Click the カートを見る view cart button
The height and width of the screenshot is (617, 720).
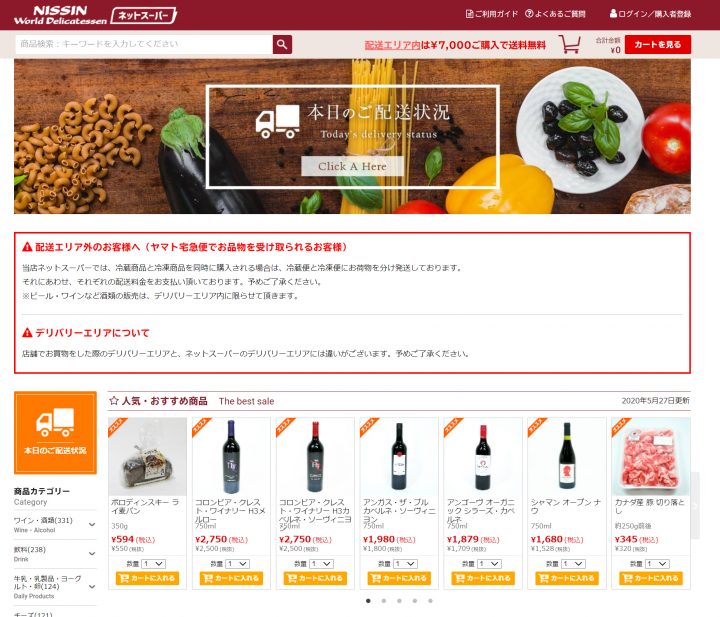658,45
